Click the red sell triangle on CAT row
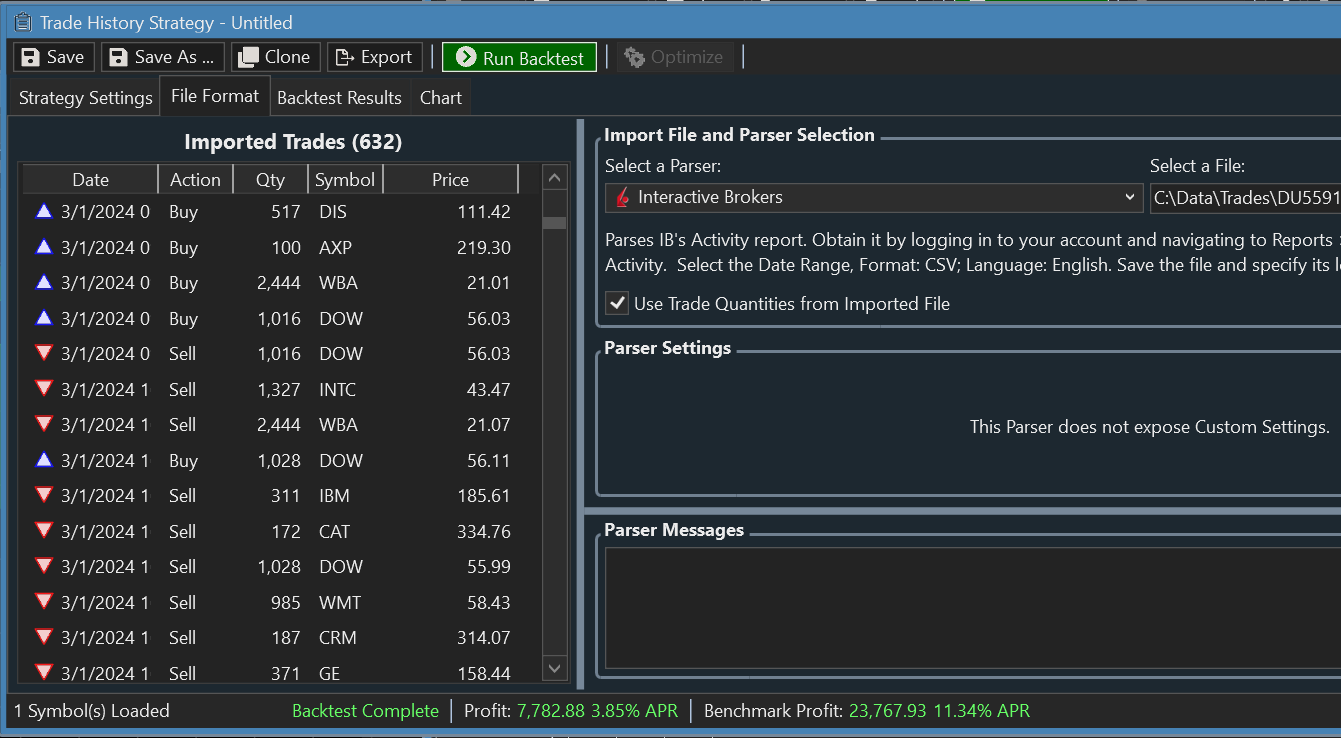1341x738 pixels. click(x=43, y=530)
